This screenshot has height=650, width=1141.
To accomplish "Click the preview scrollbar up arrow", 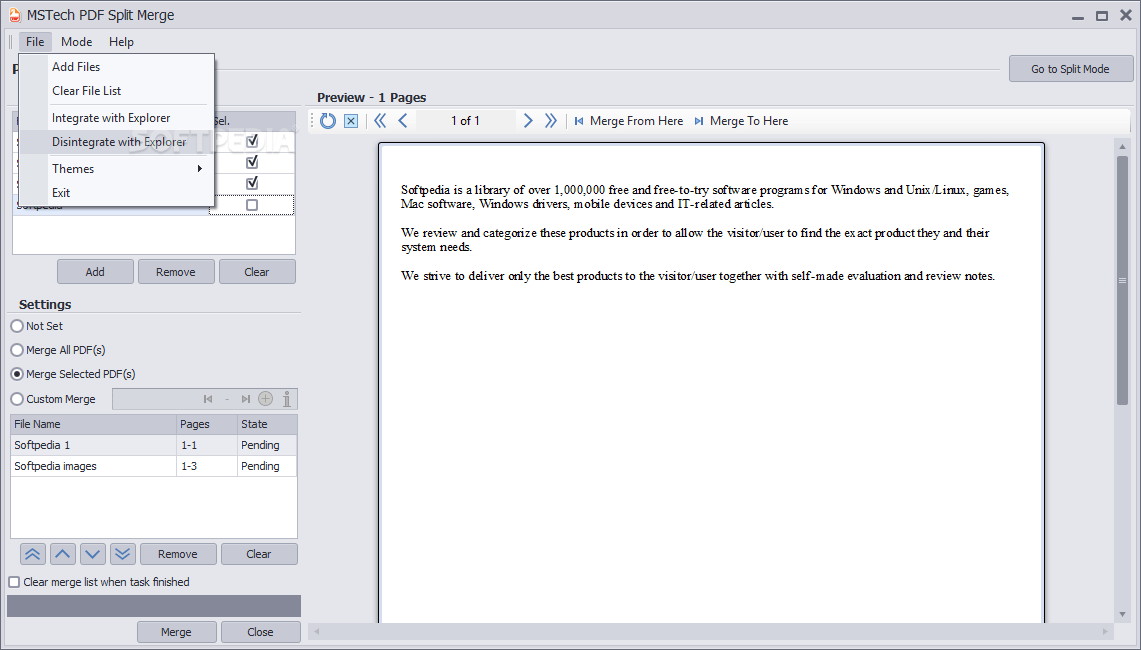I will tap(1122, 147).
